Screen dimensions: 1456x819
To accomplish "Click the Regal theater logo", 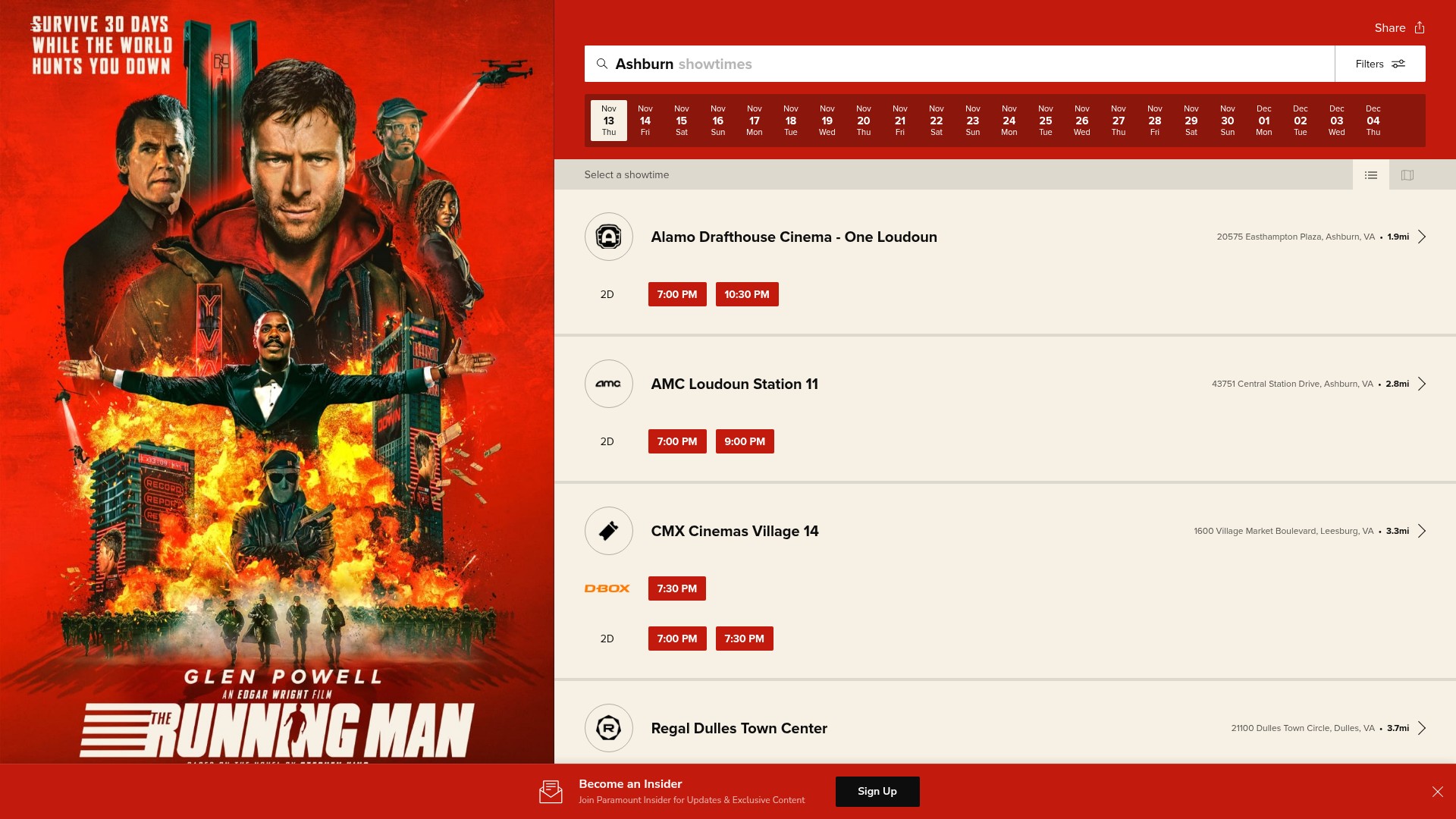I will 608,728.
